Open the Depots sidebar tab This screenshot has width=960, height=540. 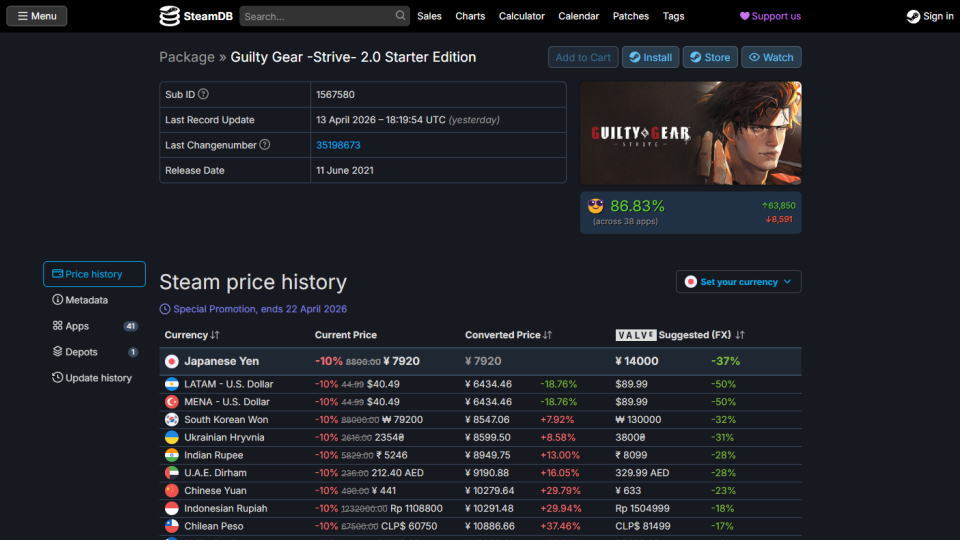point(81,352)
